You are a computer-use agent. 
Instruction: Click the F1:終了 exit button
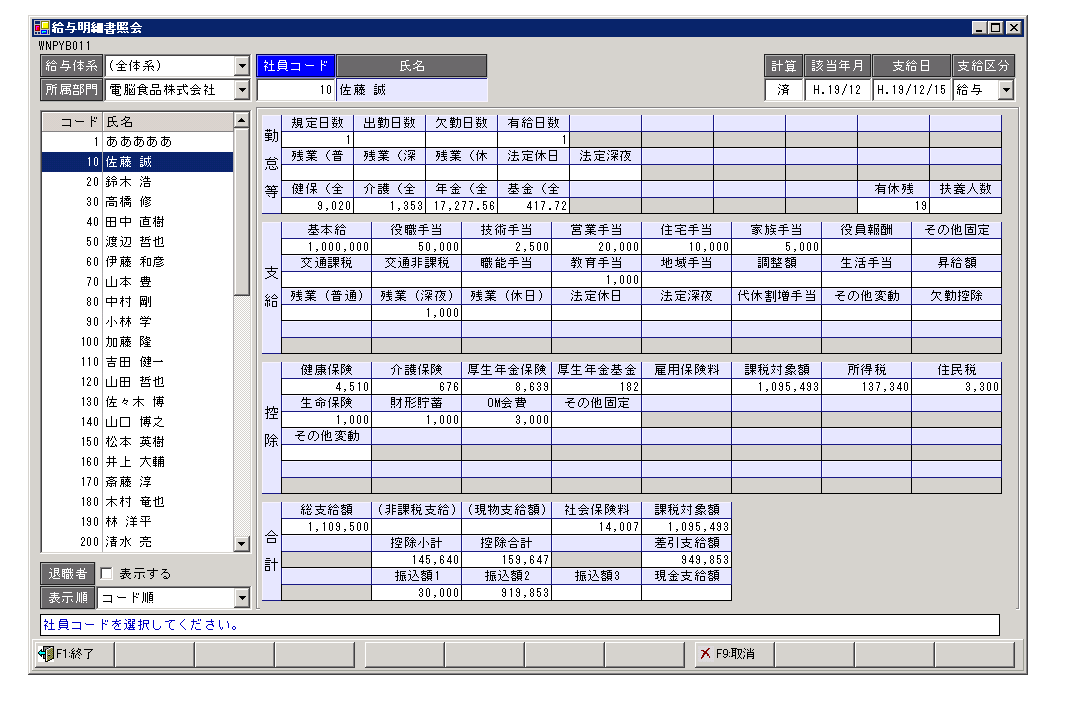point(73,654)
